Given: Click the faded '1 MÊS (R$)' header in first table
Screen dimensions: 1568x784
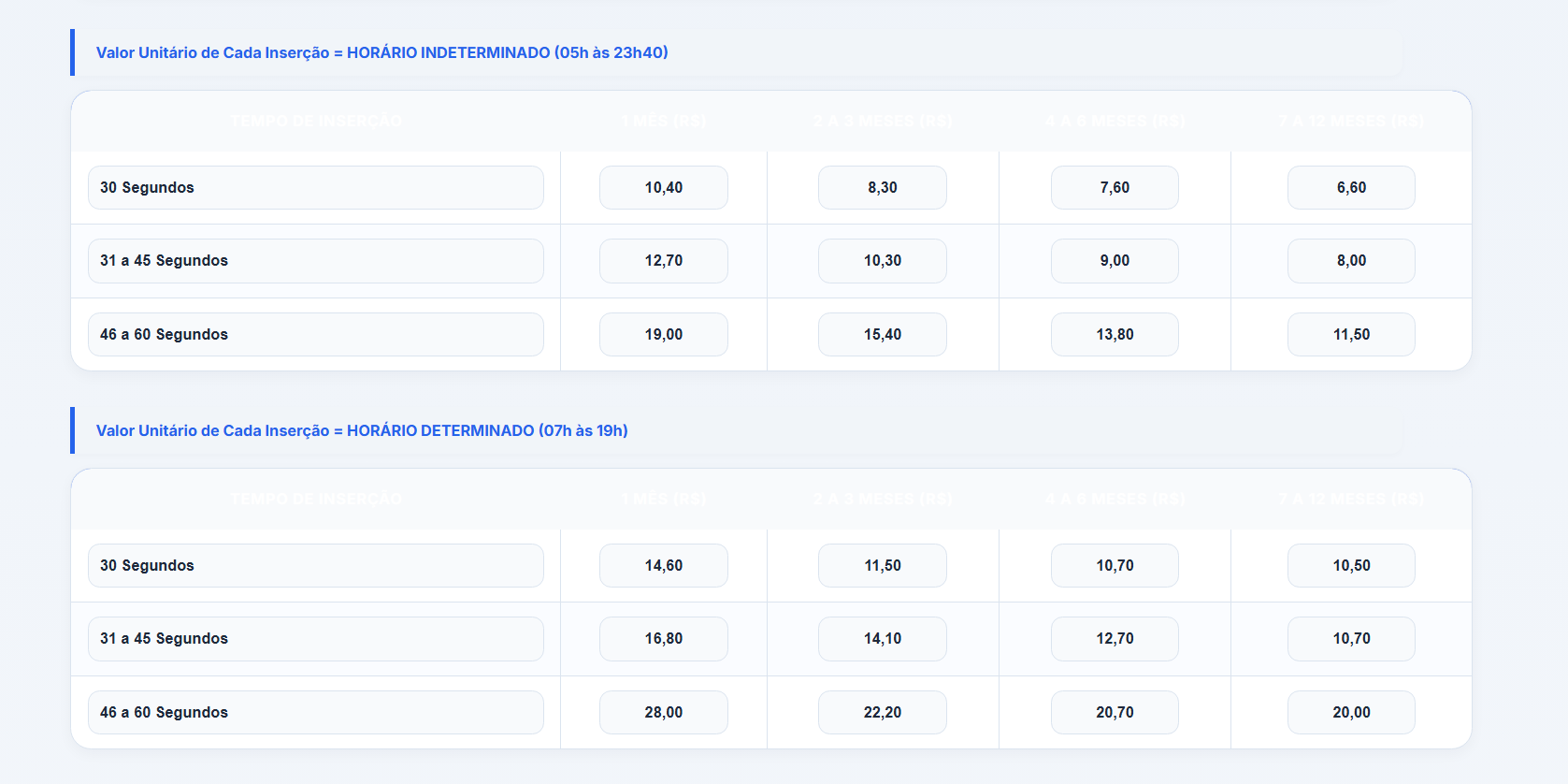Looking at the screenshot, I should [x=664, y=121].
